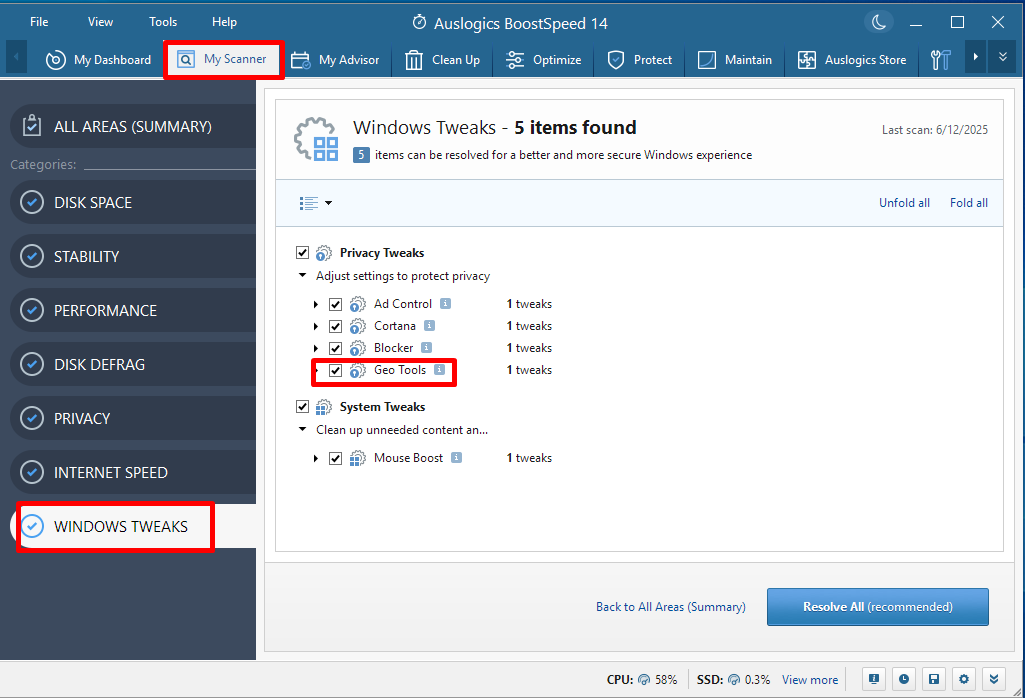
Task: Click the Ad Control info icon
Action: click(445, 303)
